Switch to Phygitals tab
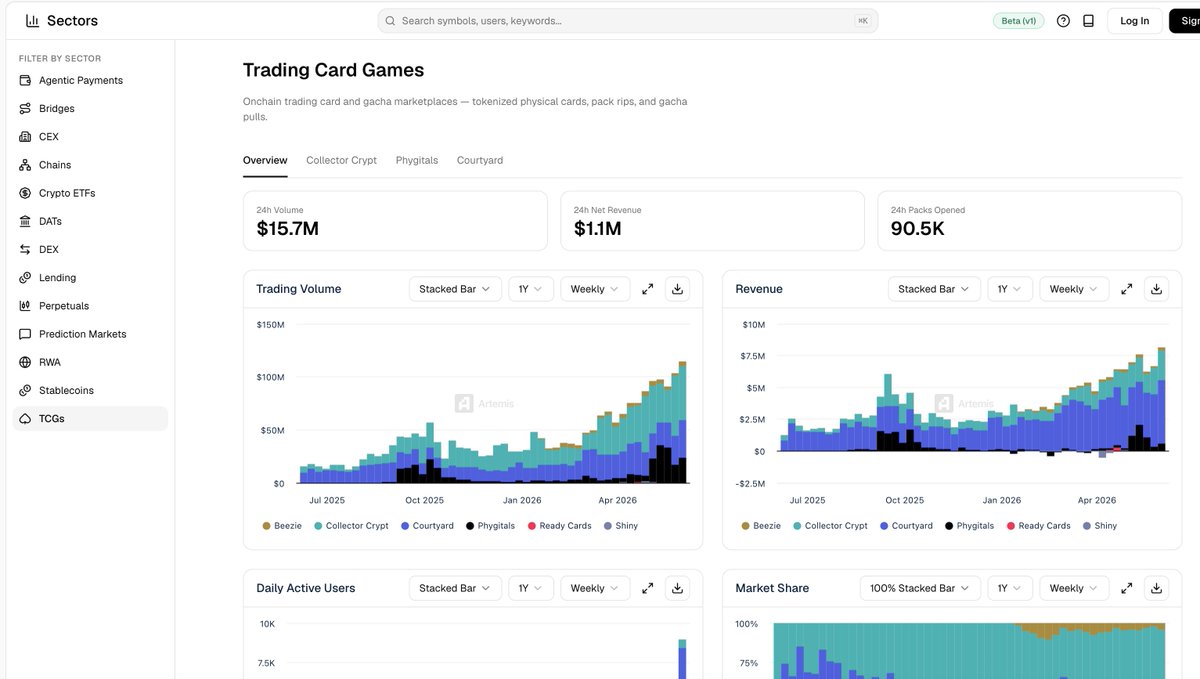1200x679 pixels. pos(417,160)
